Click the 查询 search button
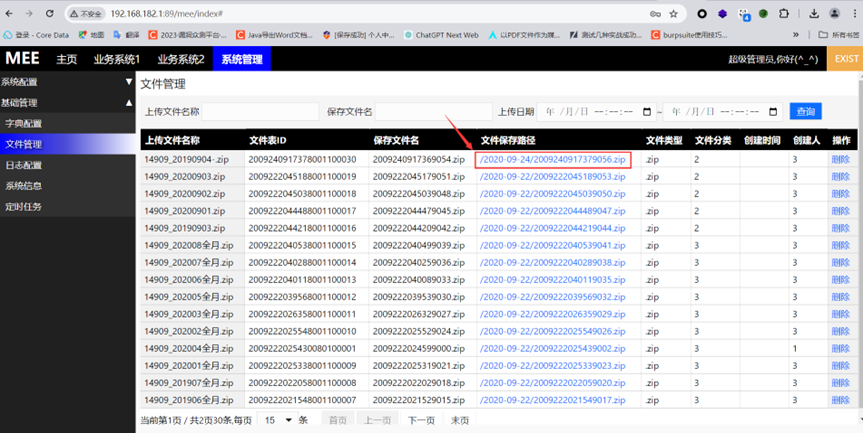Image resolution: width=863 pixels, height=433 pixels. pos(805,111)
